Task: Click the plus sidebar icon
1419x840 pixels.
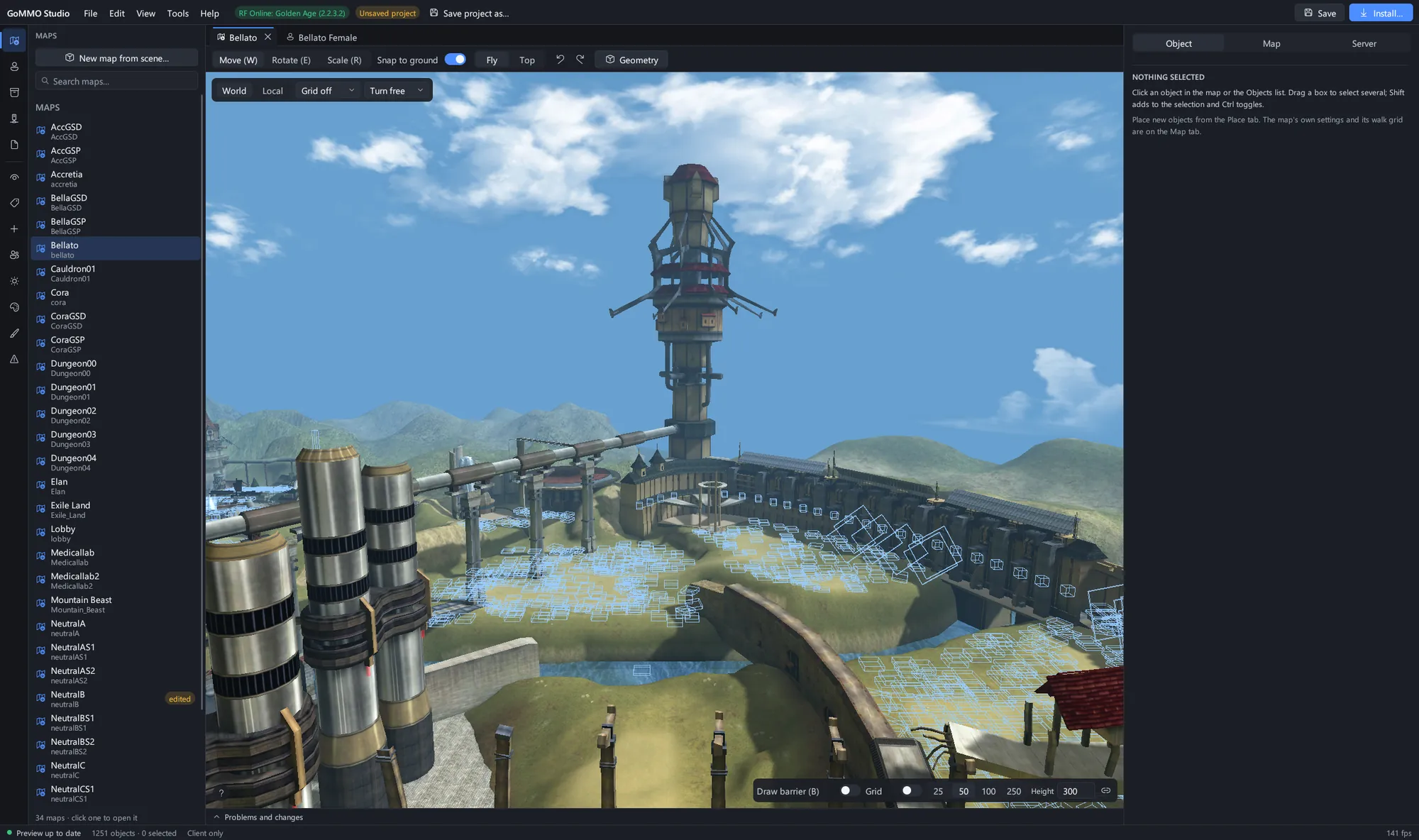Action: (14, 229)
